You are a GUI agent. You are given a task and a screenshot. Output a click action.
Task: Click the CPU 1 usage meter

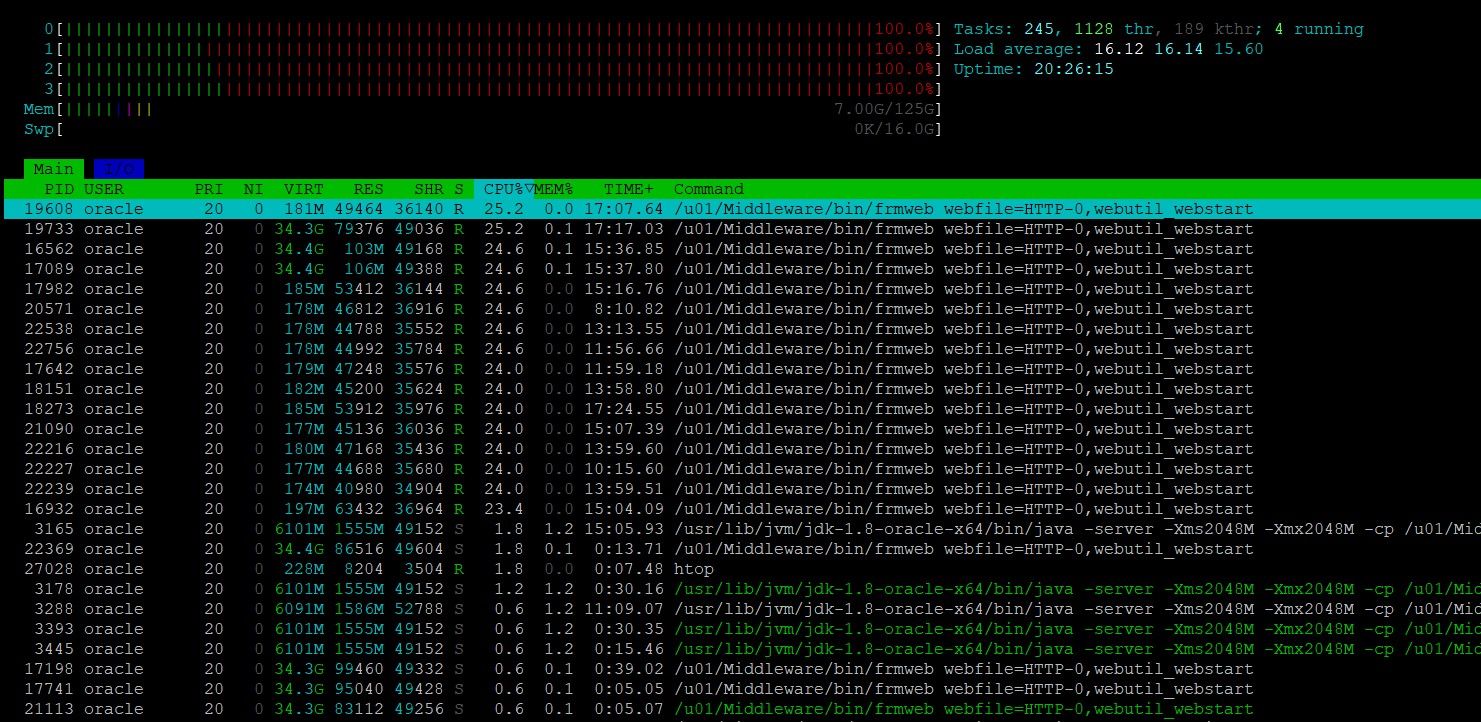pos(493,49)
